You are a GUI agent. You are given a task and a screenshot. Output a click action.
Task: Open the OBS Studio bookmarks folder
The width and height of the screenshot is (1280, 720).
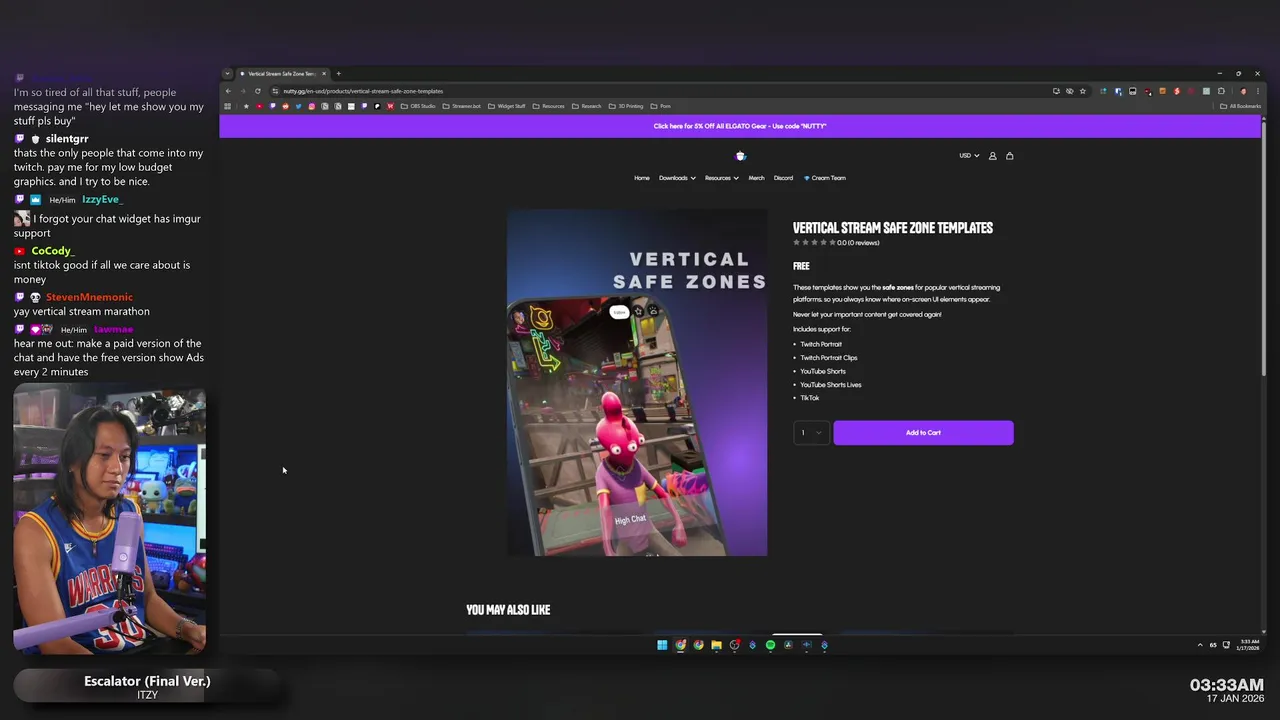click(418, 106)
